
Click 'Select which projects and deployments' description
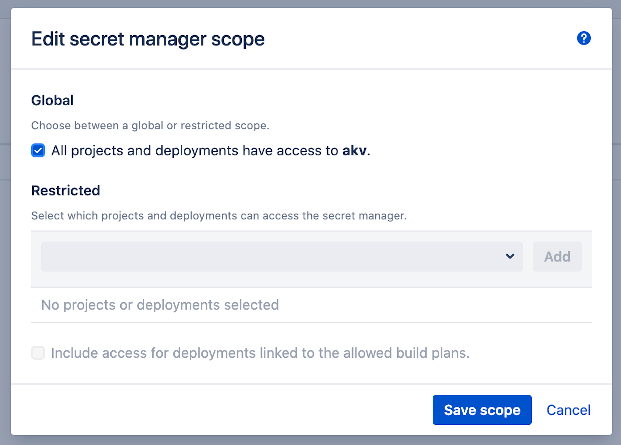tap(219, 216)
